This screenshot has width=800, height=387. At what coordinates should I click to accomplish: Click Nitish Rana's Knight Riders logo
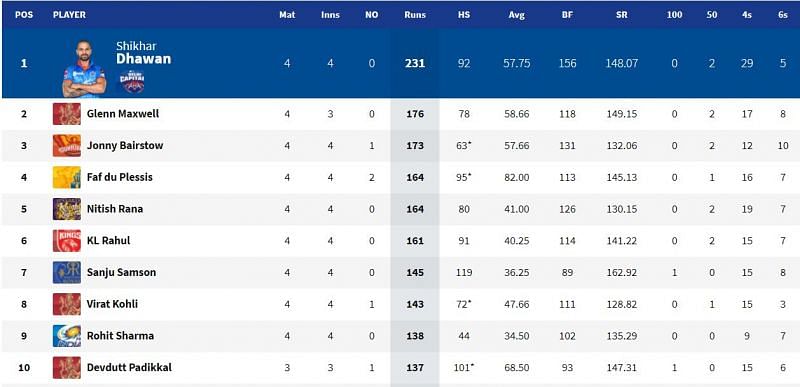[x=67, y=209]
